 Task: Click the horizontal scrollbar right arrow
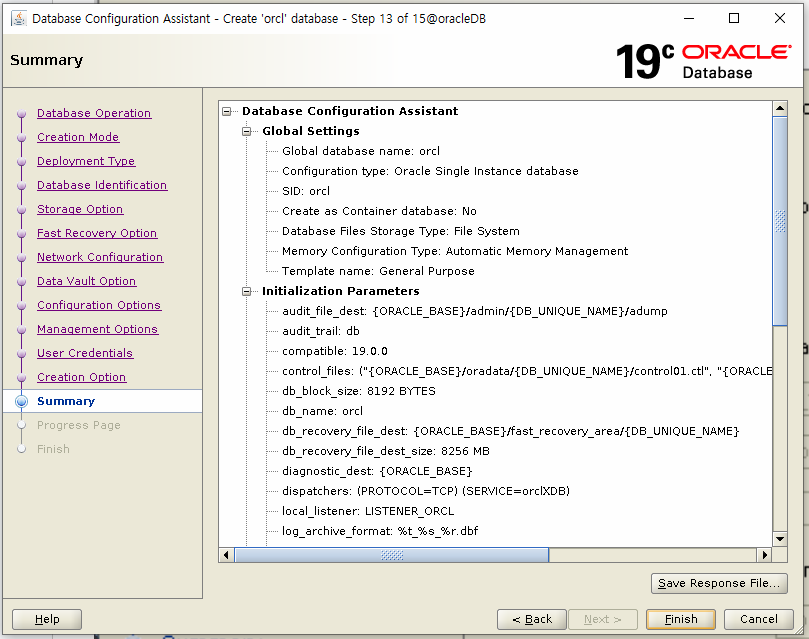click(765, 555)
